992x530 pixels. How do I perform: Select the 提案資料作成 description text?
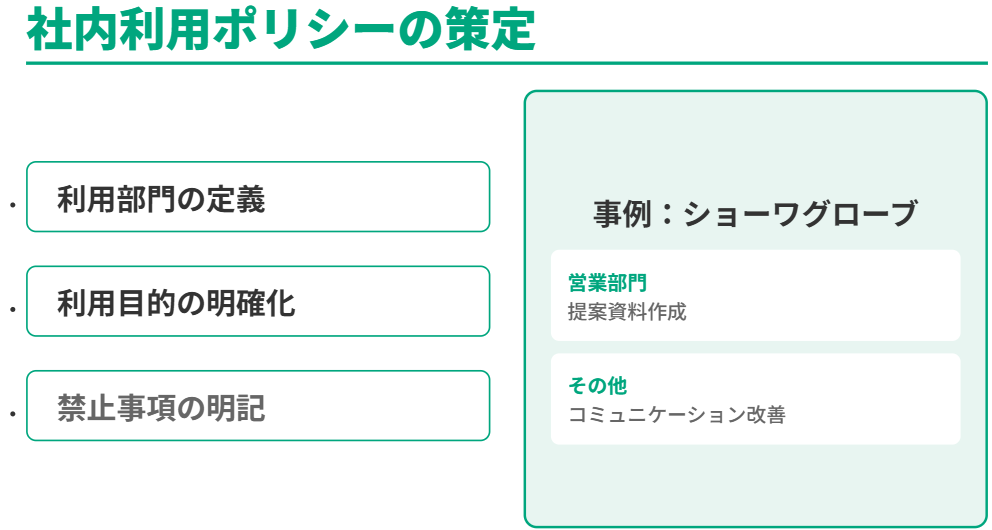tap(627, 311)
